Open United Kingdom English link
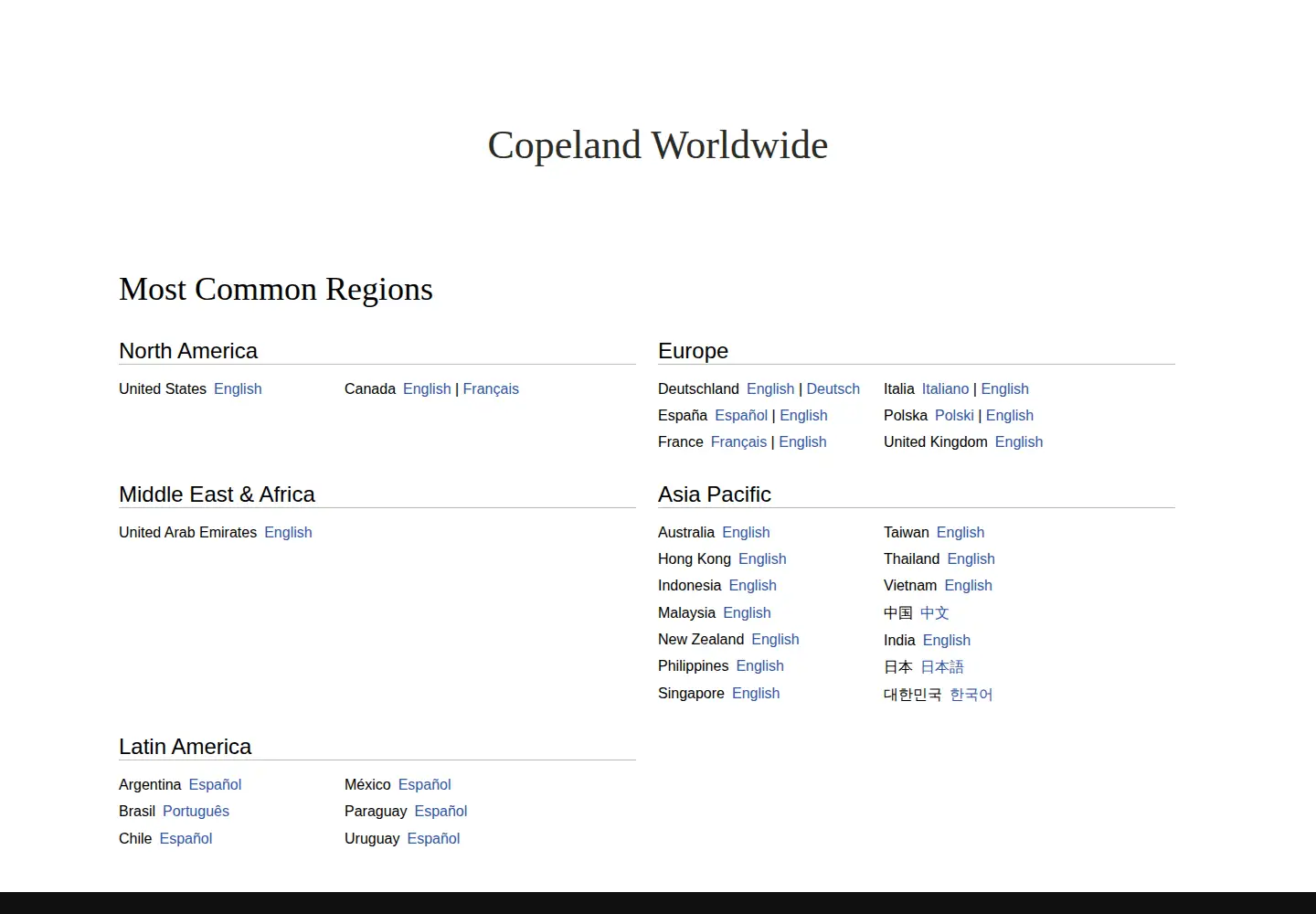The image size is (1316, 914). (1019, 441)
